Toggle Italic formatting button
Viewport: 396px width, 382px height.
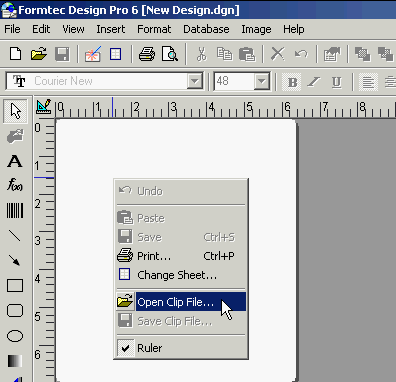point(314,82)
